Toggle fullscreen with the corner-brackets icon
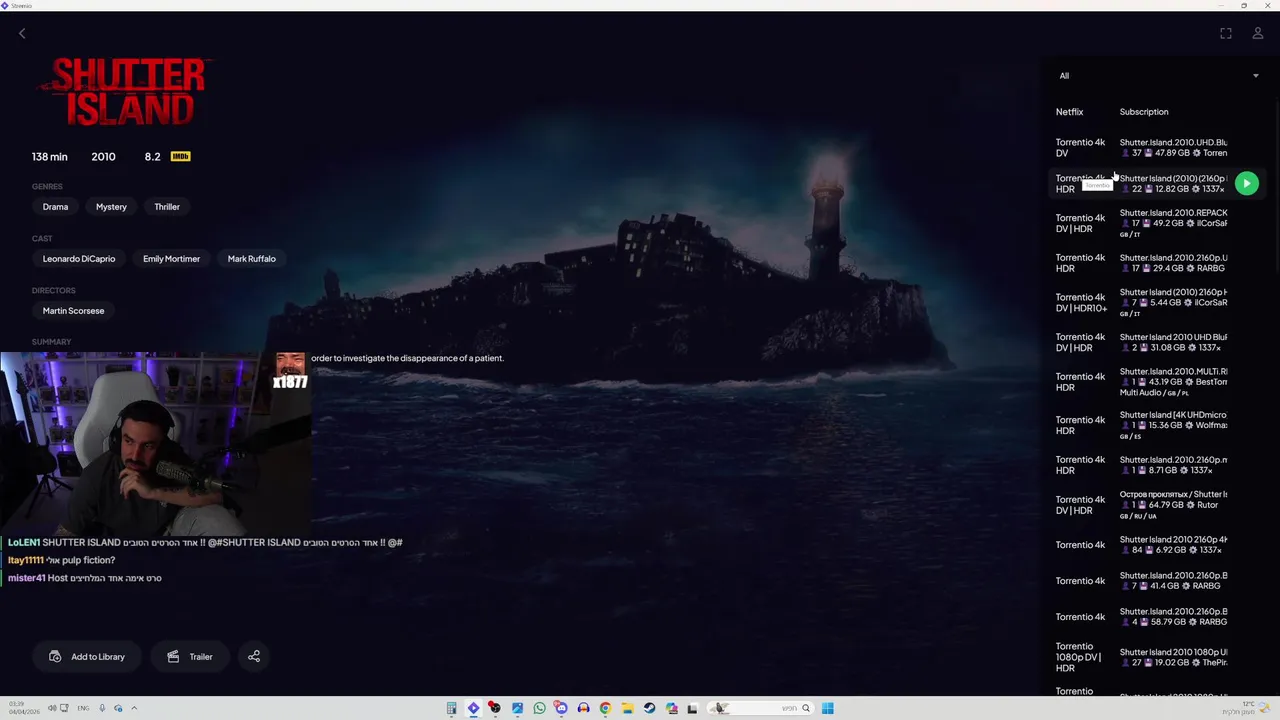Image resolution: width=1280 pixels, height=720 pixels. click(x=1226, y=33)
